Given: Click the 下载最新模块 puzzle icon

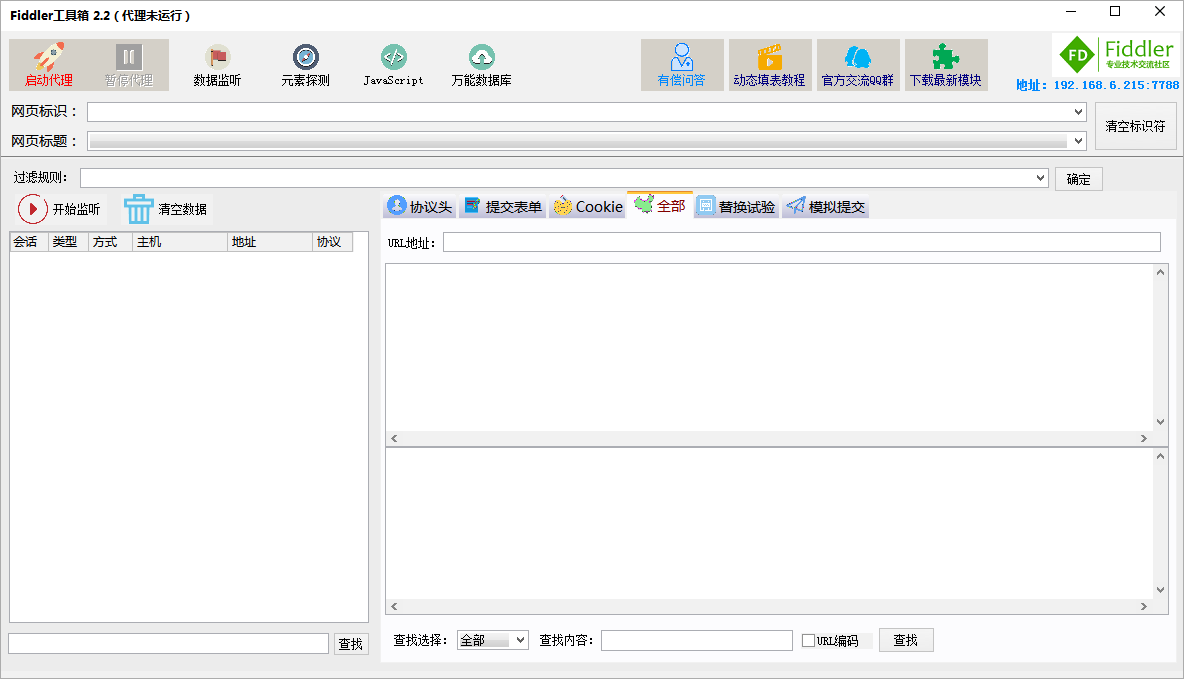Looking at the screenshot, I should click(x=946, y=64).
